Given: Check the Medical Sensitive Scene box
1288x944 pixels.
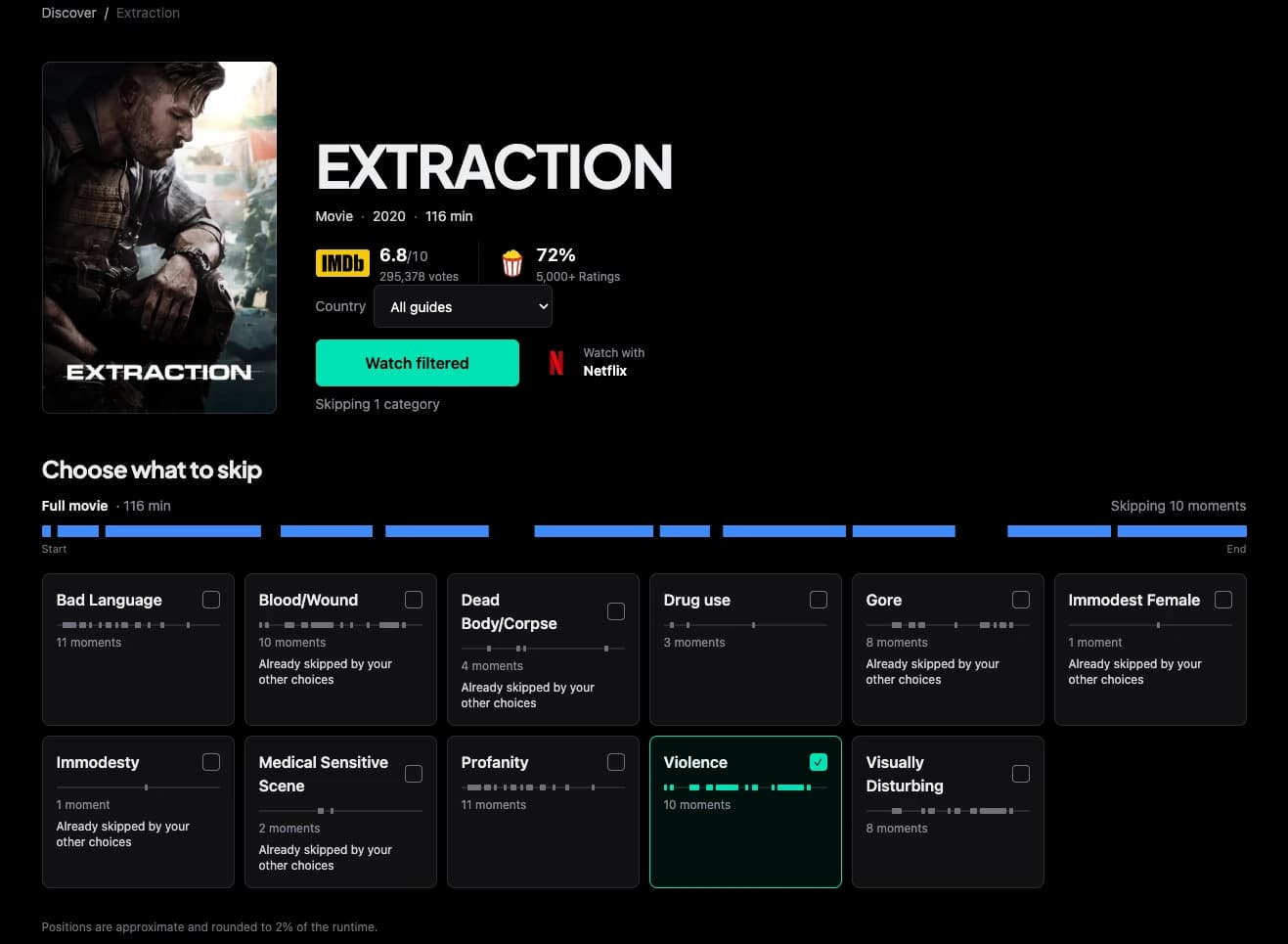Looking at the screenshot, I should point(414,774).
